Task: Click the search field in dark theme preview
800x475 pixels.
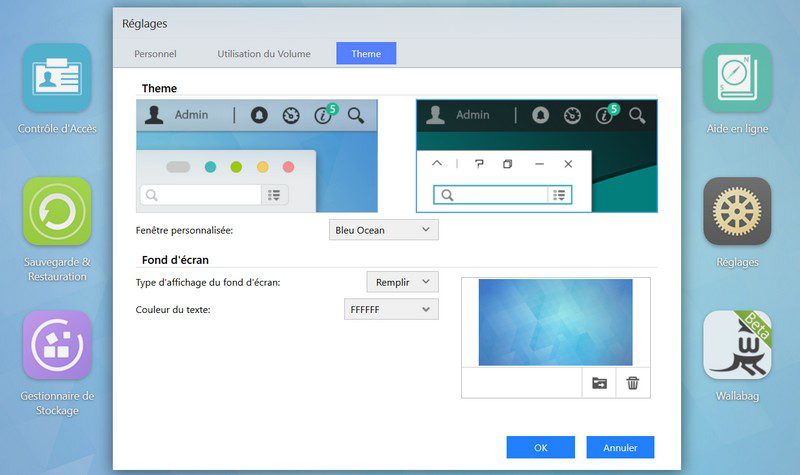Action: (x=491, y=195)
